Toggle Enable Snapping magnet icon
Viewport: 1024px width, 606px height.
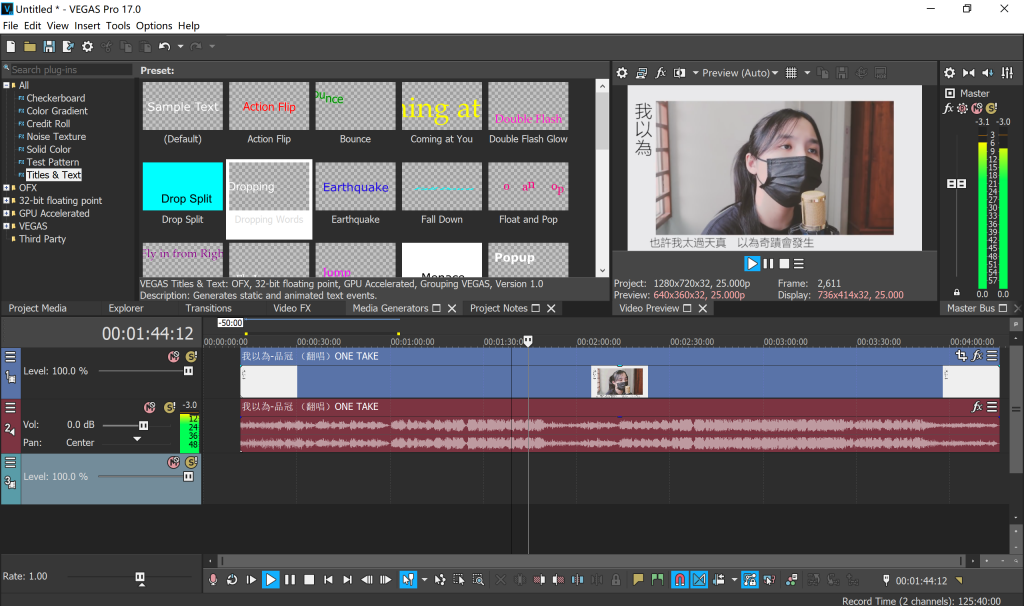click(x=680, y=579)
